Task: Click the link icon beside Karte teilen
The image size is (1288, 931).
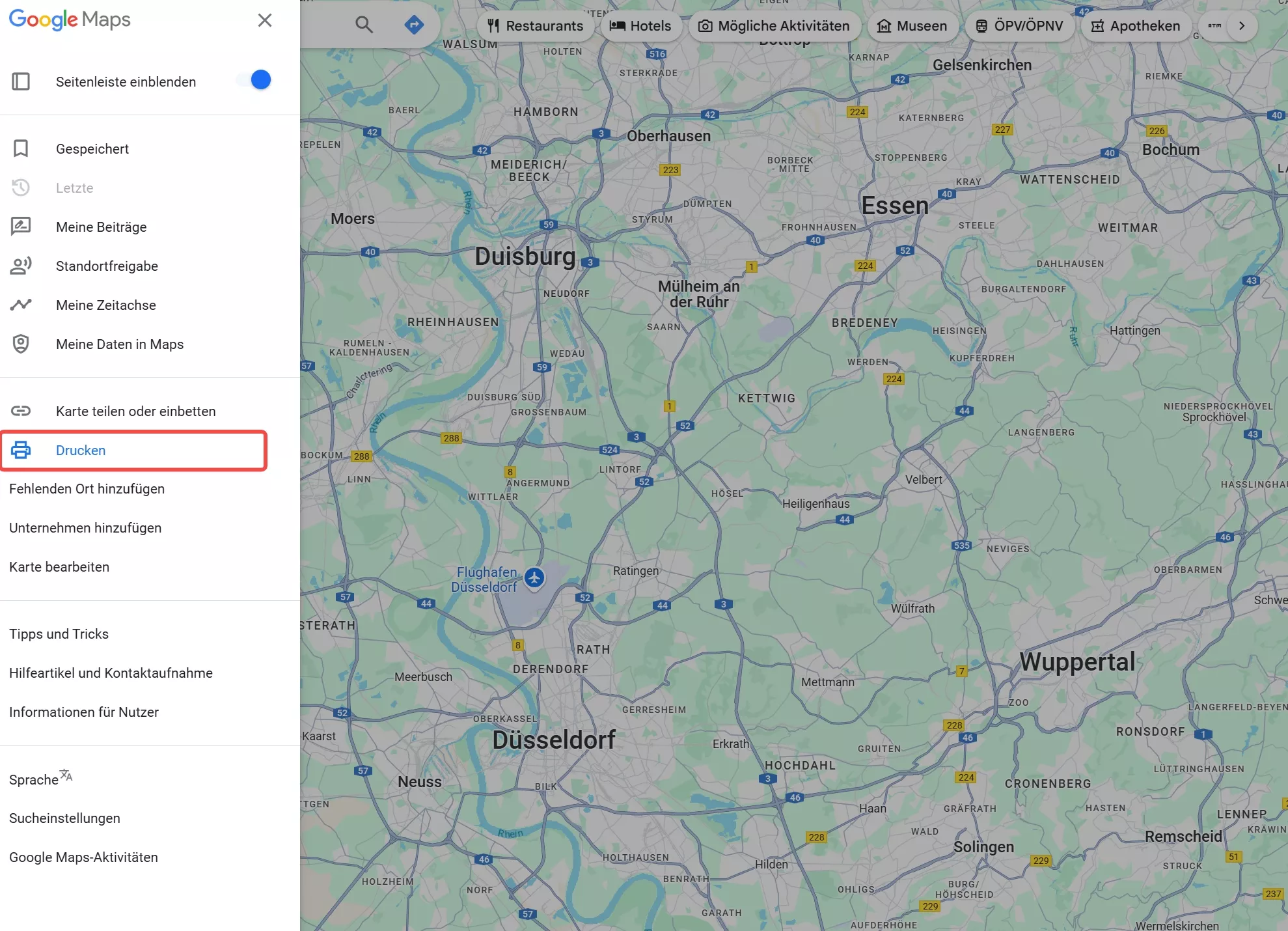Action: pyautogui.click(x=21, y=411)
